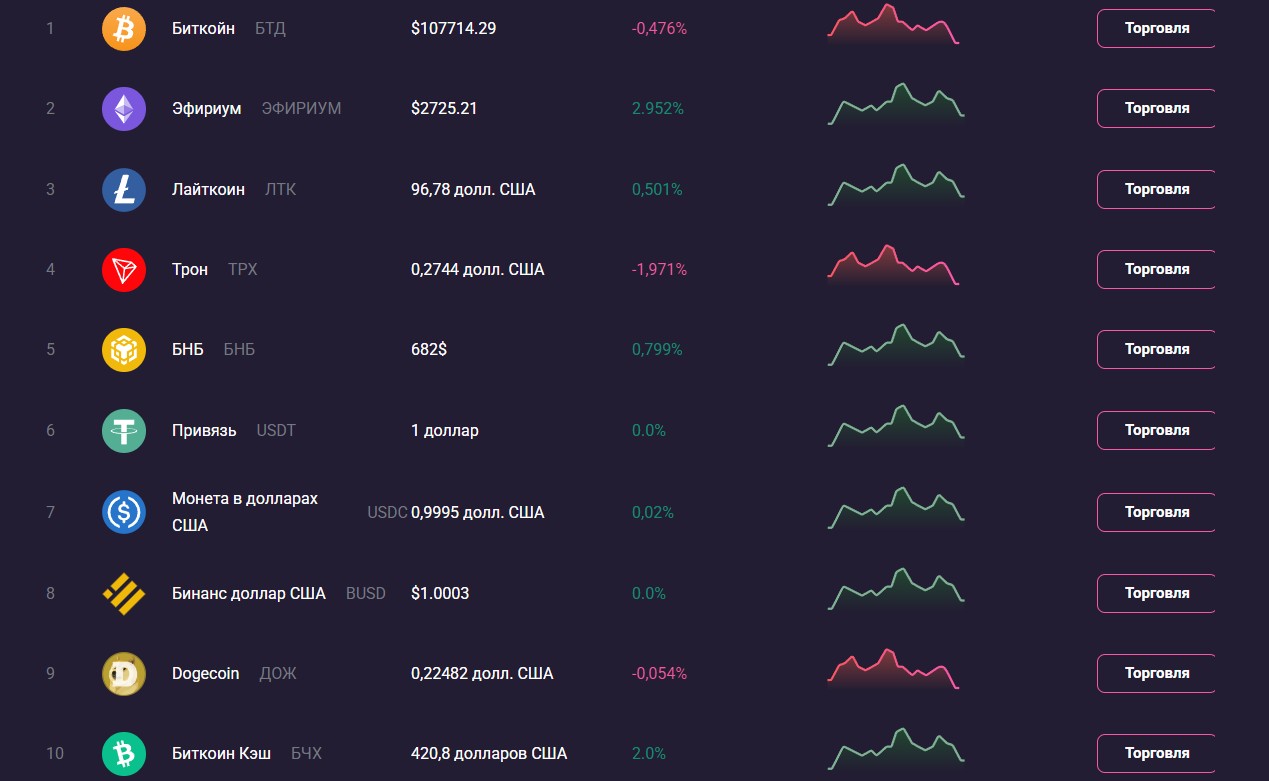Open Торговля for the USDC coin
1269x781 pixels.
click(1156, 512)
